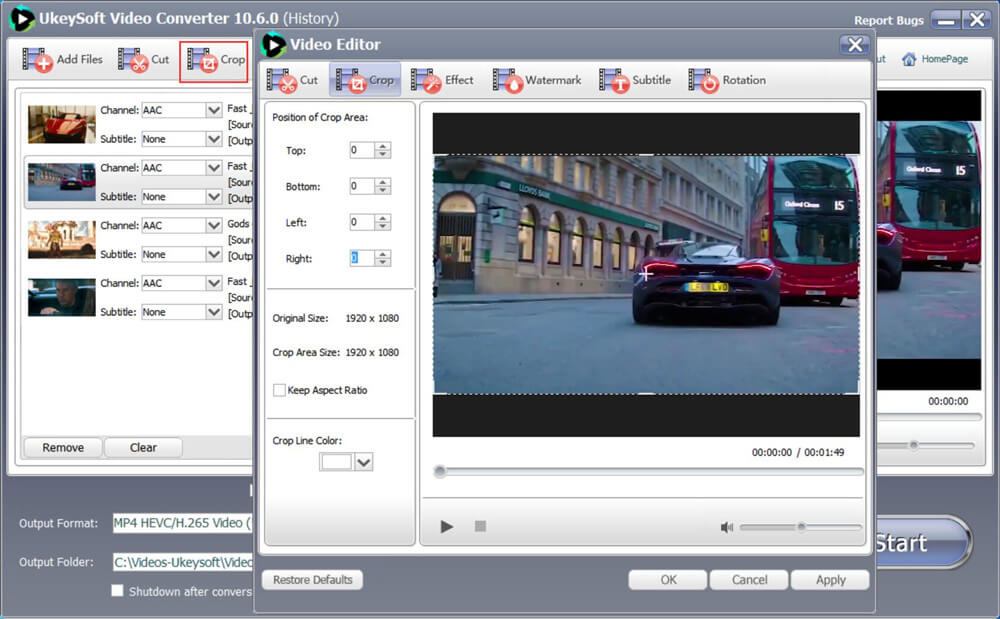
Task: Select the red sports car video thumbnail
Action: click(x=62, y=124)
